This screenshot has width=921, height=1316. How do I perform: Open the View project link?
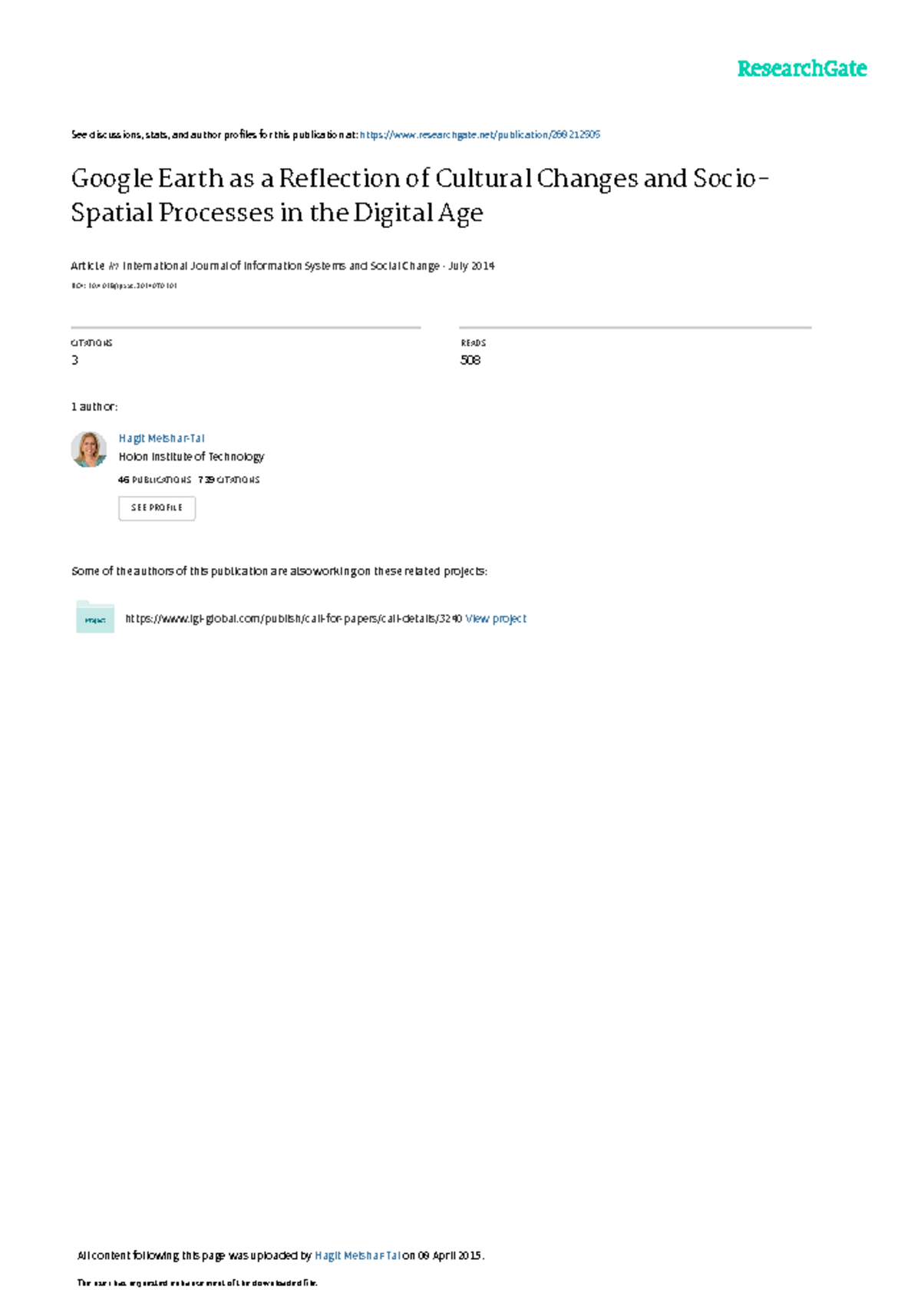(x=496, y=618)
